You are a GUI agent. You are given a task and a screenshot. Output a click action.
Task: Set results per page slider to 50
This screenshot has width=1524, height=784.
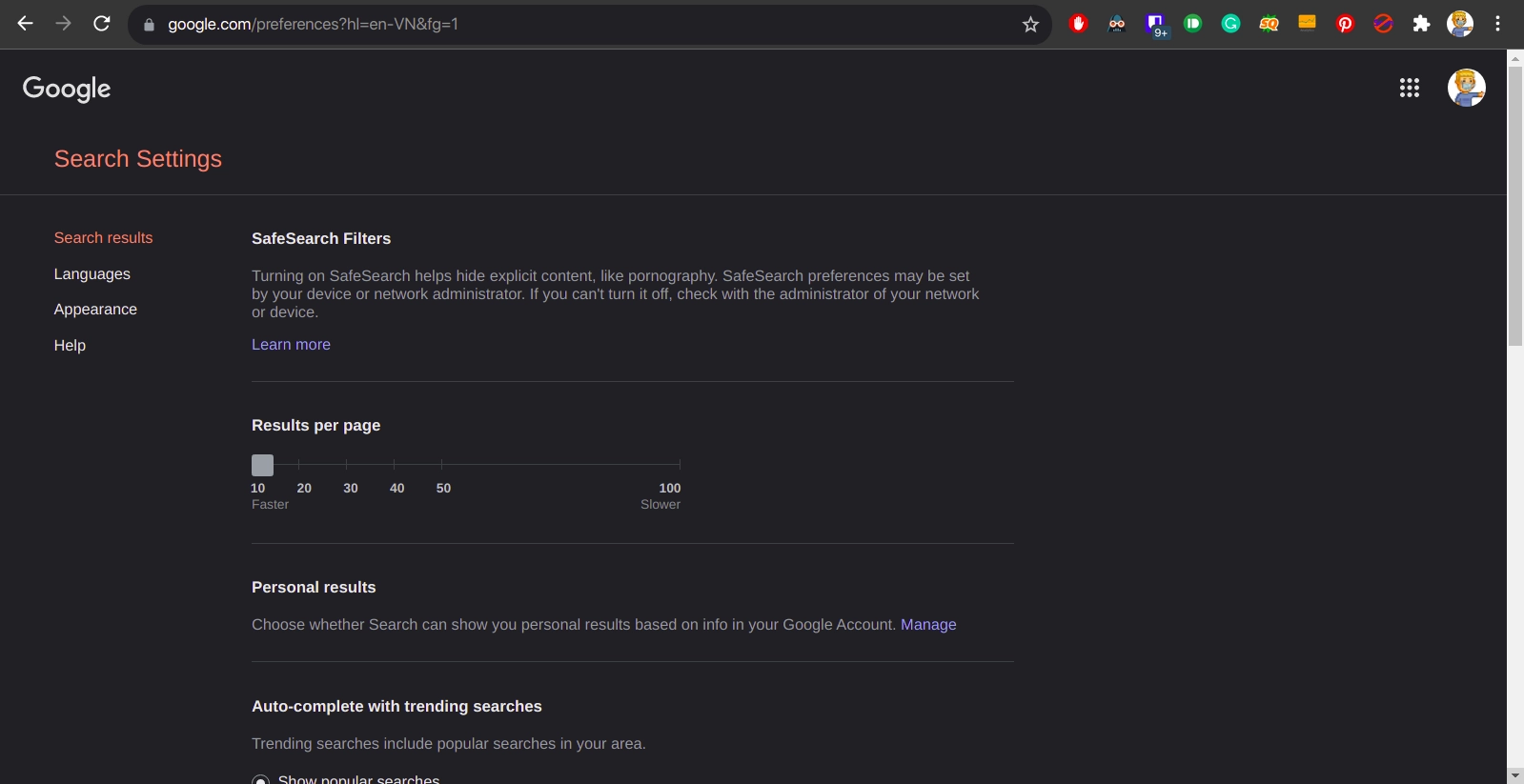441,465
